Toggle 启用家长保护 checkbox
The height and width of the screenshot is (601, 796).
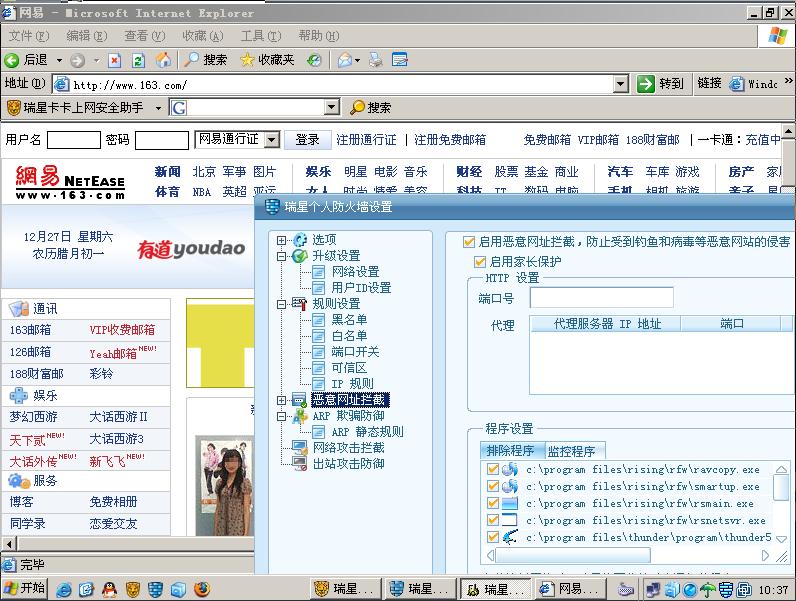480,261
